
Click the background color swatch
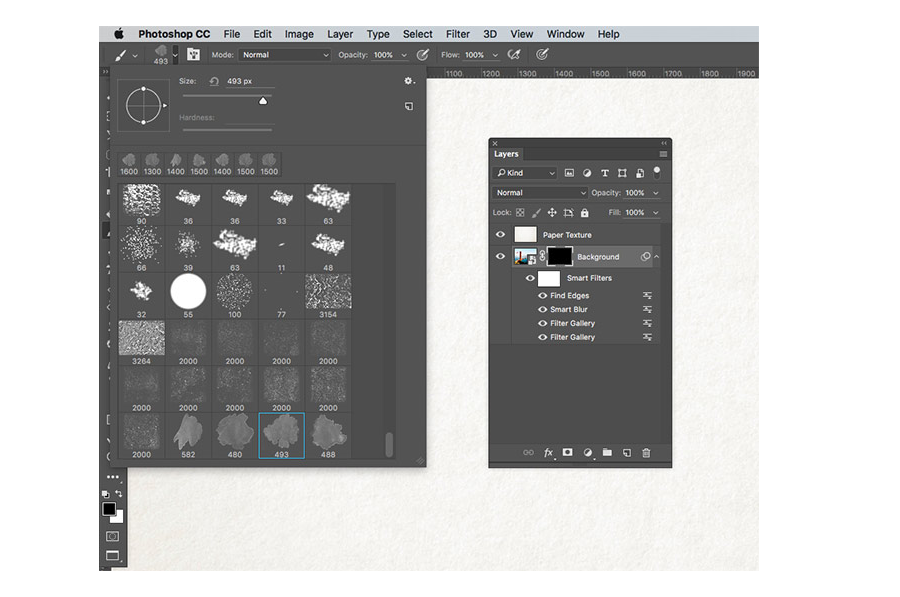click(x=119, y=518)
